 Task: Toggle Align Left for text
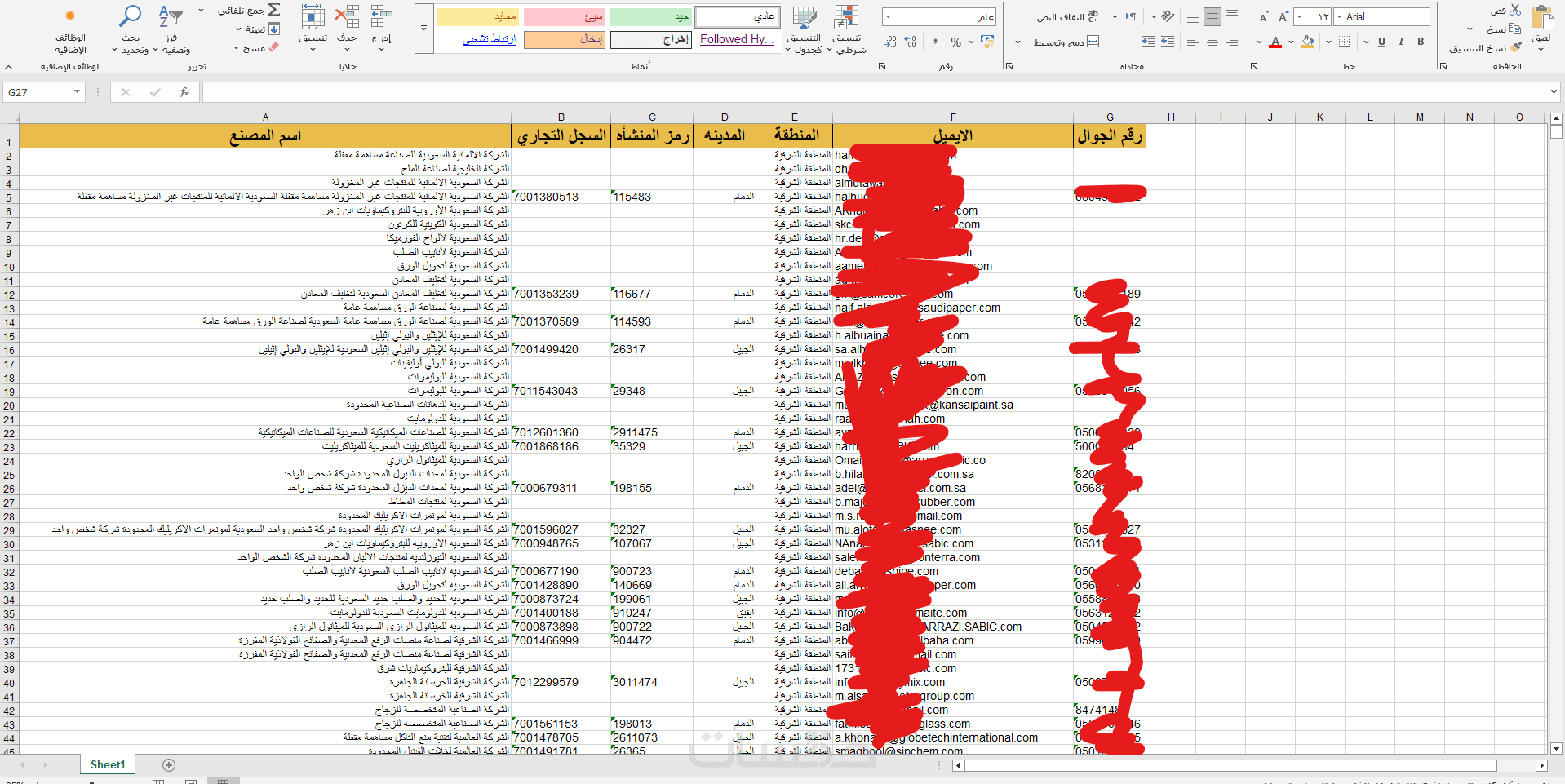coord(1193,42)
